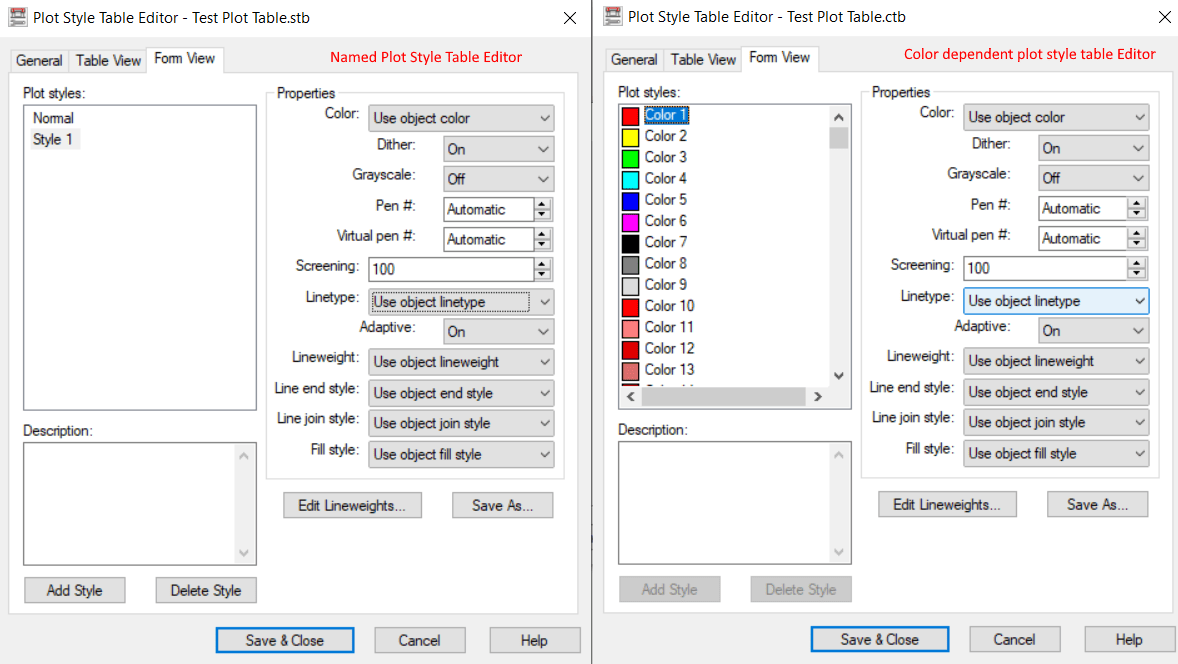This screenshot has height=664, width=1178.
Task: Open Lineweight dropdown in ctb editor
Action: [x=1056, y=361]
